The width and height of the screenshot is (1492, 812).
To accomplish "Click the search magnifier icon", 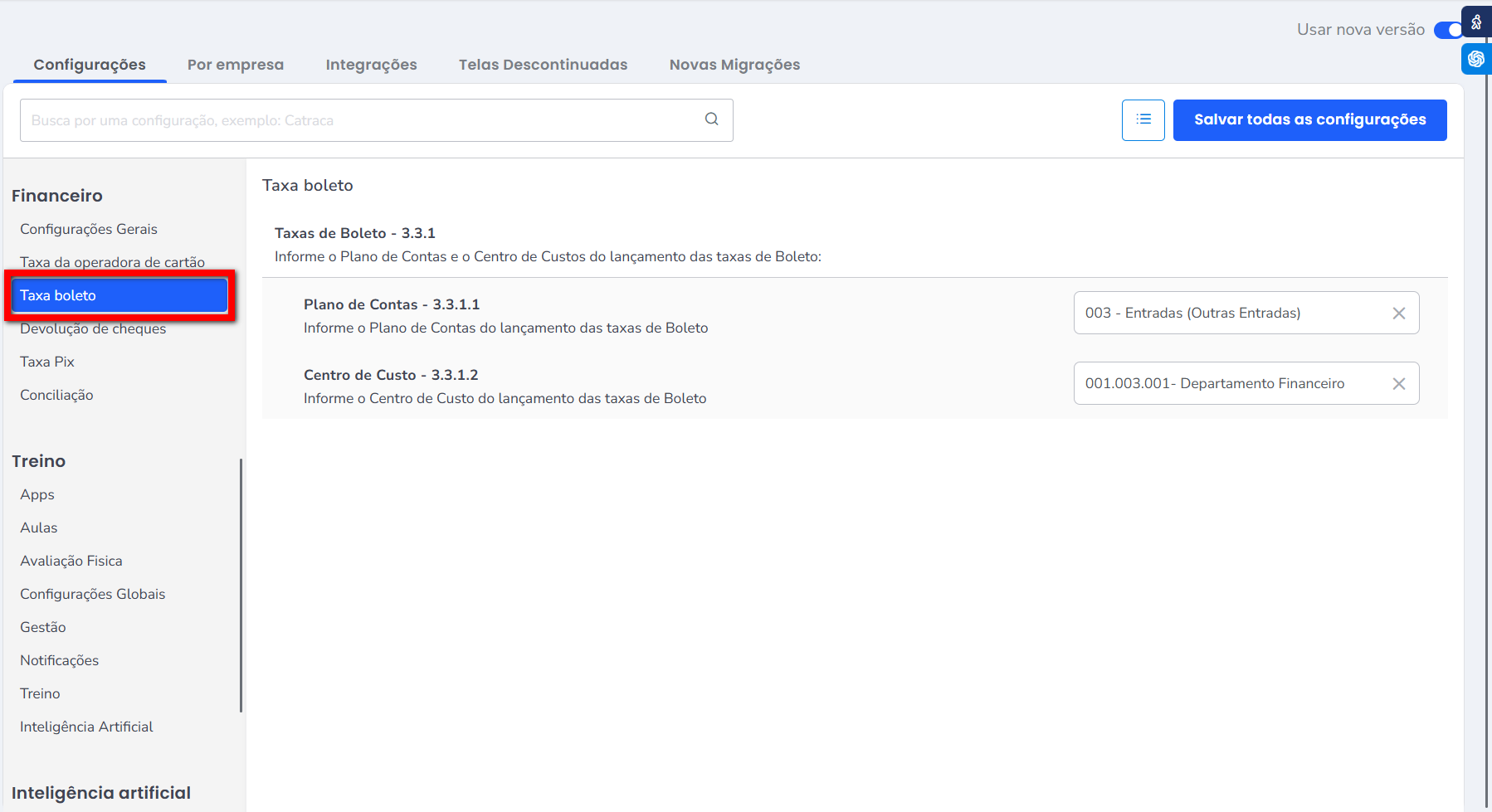I will point(711,119).
